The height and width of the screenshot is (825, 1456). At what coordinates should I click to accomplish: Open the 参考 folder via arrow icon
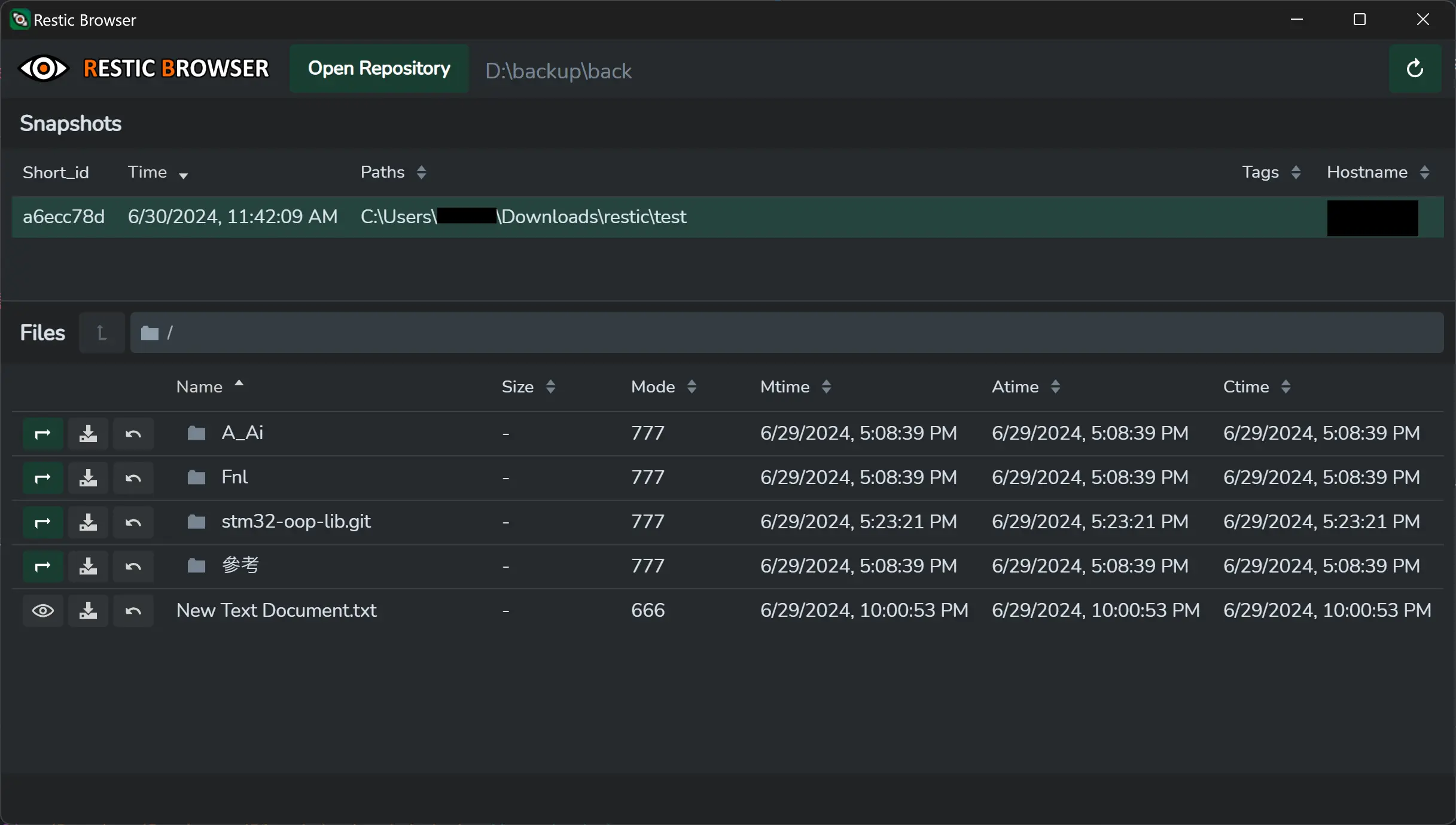[x=42, y=567]
